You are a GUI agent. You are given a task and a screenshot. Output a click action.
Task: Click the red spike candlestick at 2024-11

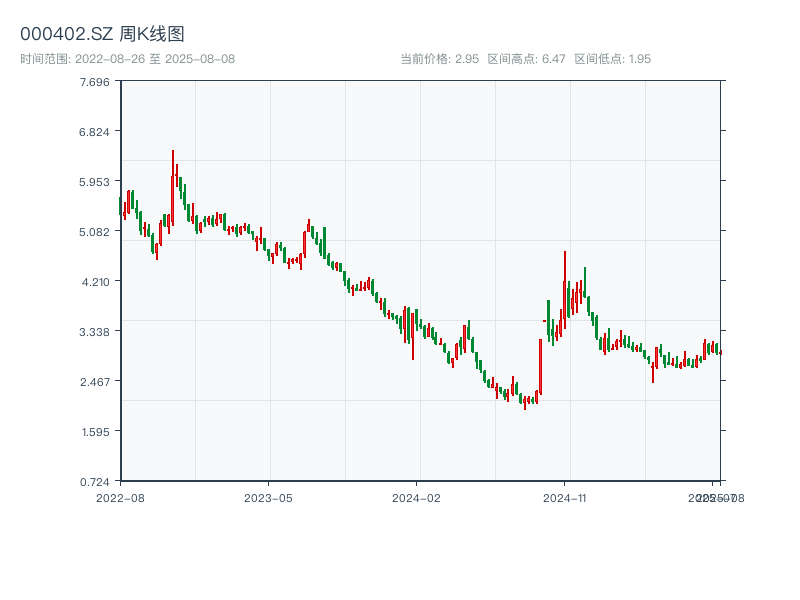(565, 290)
